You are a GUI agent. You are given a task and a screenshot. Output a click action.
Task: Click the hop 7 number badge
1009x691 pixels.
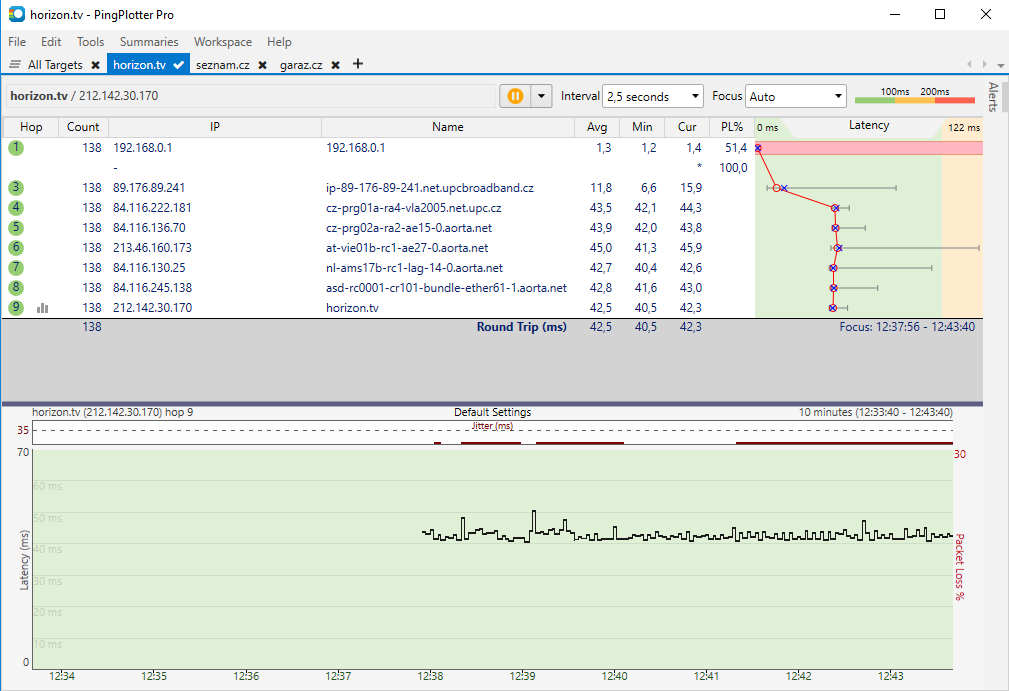click(x=16, y=268)
